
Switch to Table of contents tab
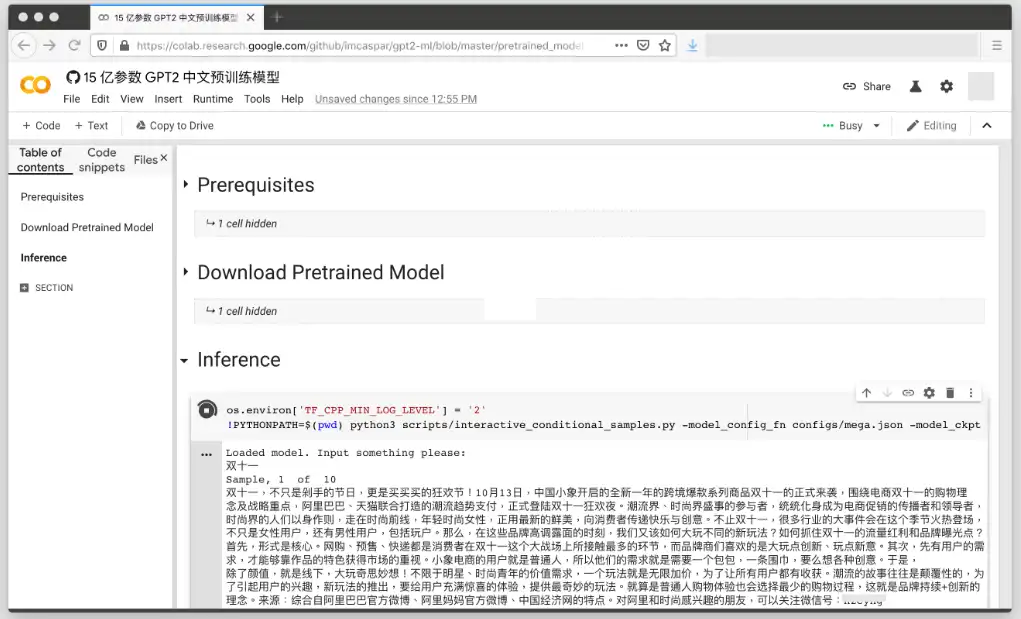coord(40,159)
